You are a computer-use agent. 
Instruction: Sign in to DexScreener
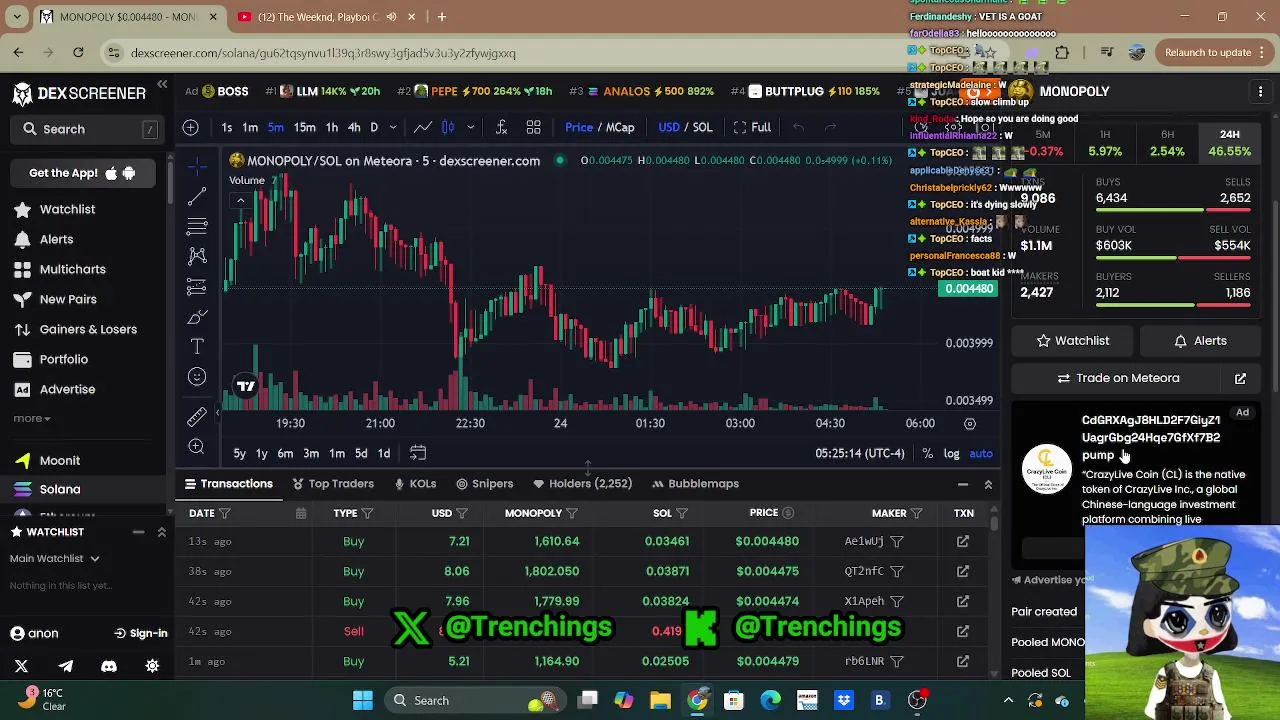tap(141, 633)
